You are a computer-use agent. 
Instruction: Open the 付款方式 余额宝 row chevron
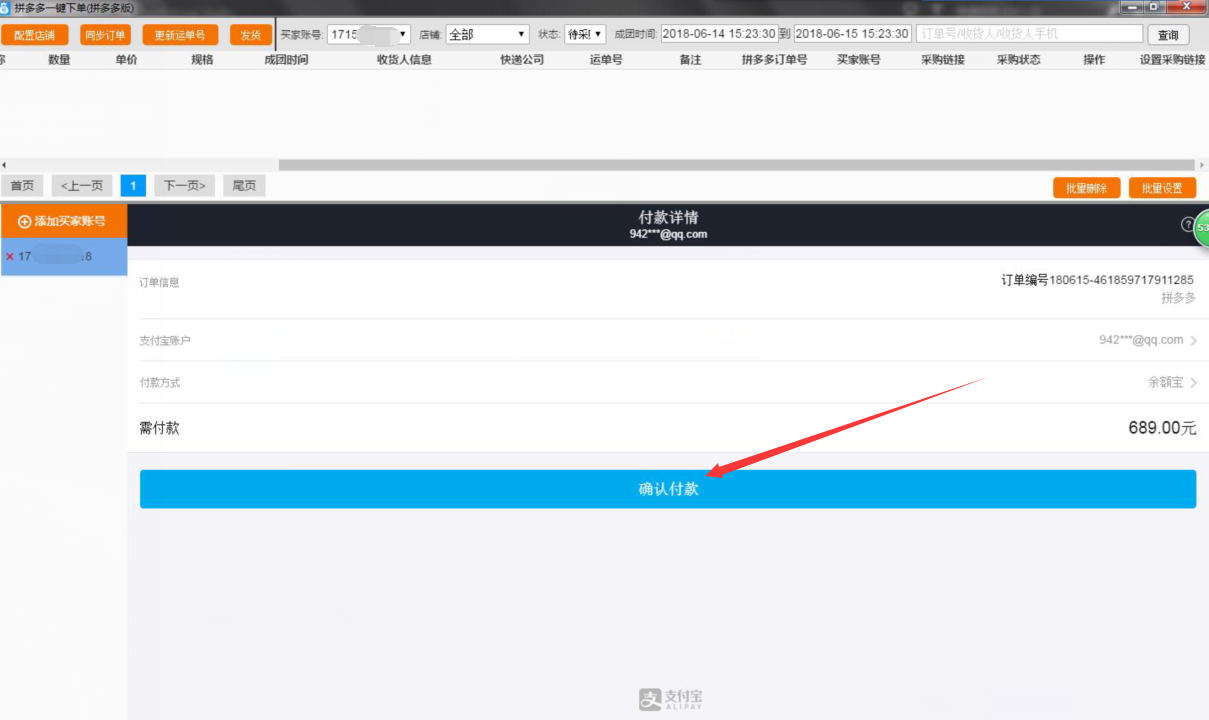1194,382
